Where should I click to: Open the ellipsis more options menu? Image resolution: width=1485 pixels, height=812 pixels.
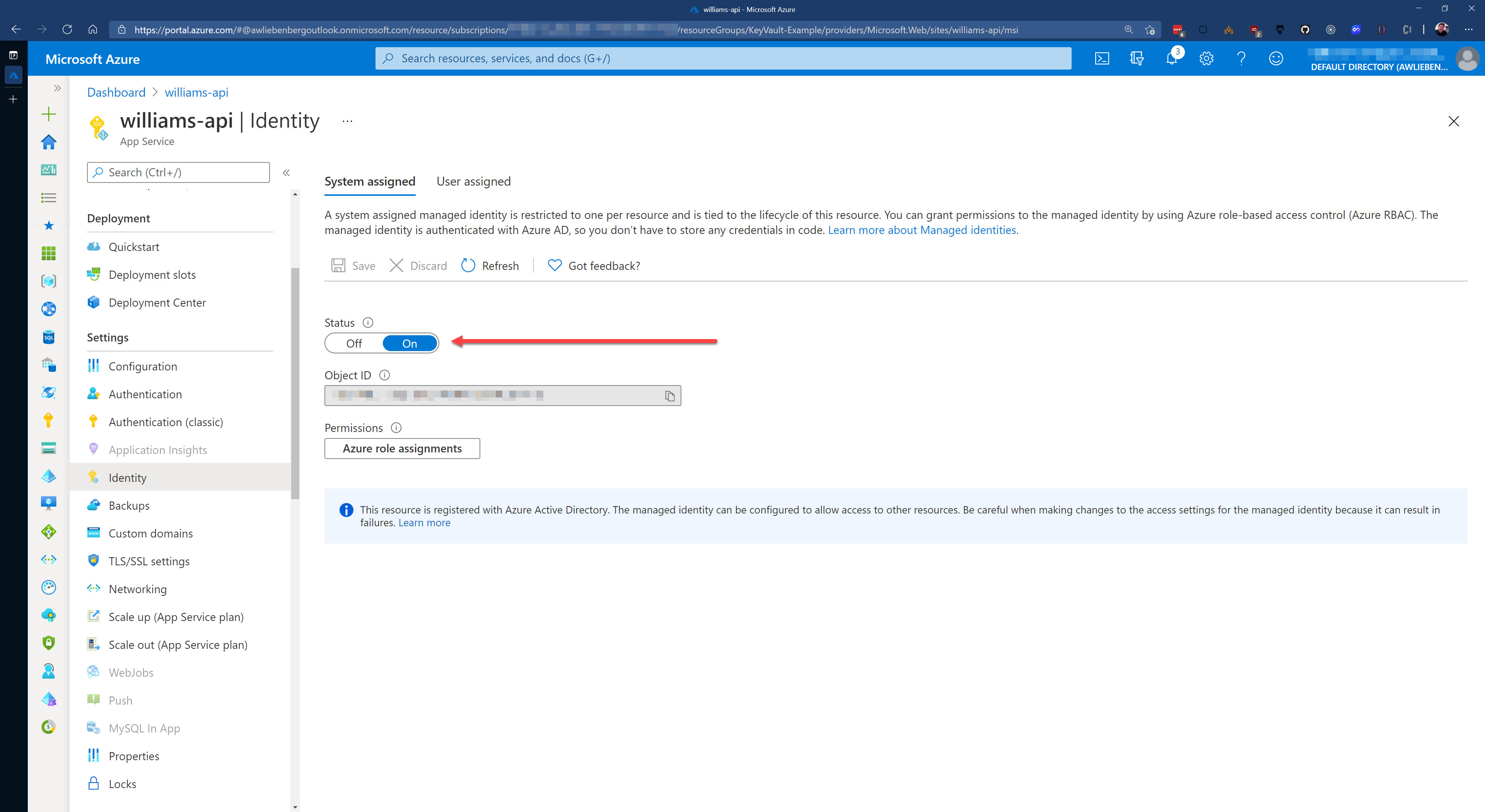(x=347, y=121)
